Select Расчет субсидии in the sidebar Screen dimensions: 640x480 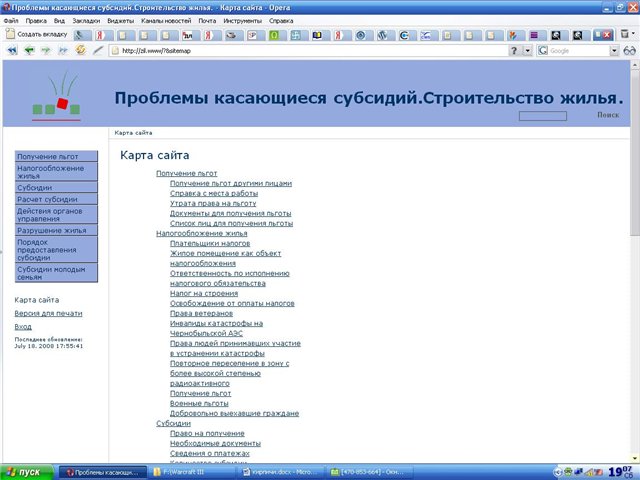pos(47,199)
